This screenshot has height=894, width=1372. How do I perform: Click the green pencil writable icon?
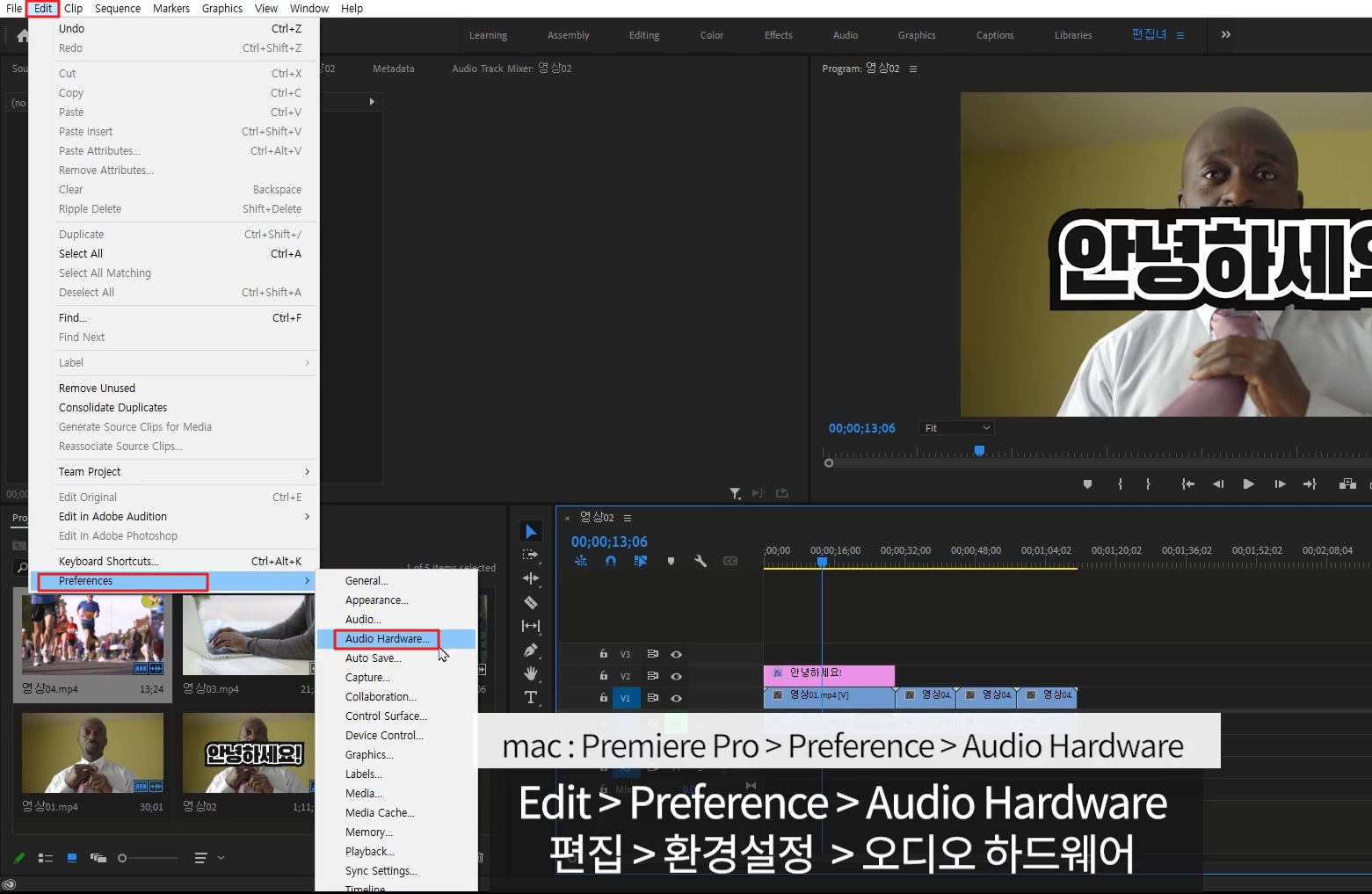pos(19,858)
